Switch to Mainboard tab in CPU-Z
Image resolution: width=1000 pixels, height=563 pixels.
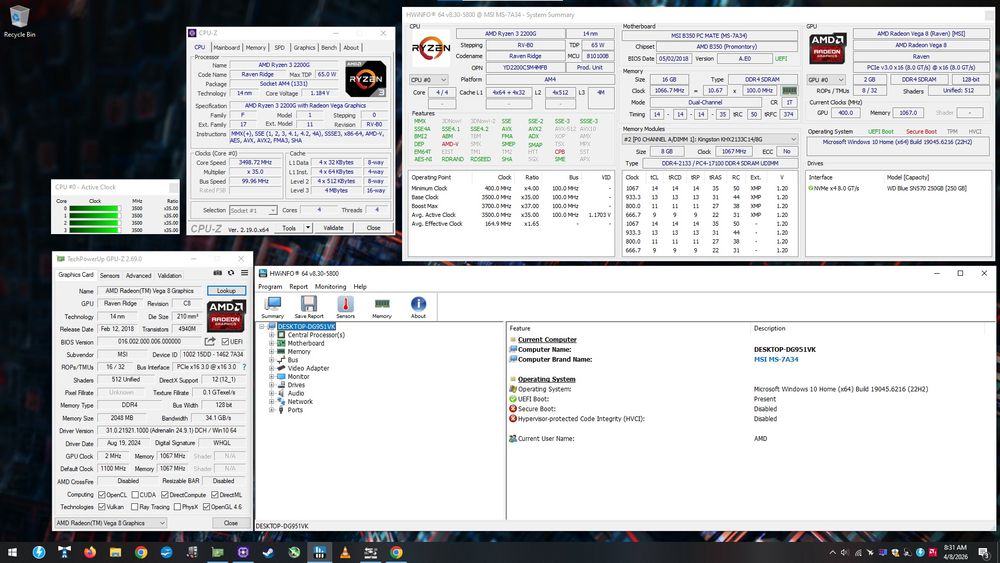click(226, 48)
